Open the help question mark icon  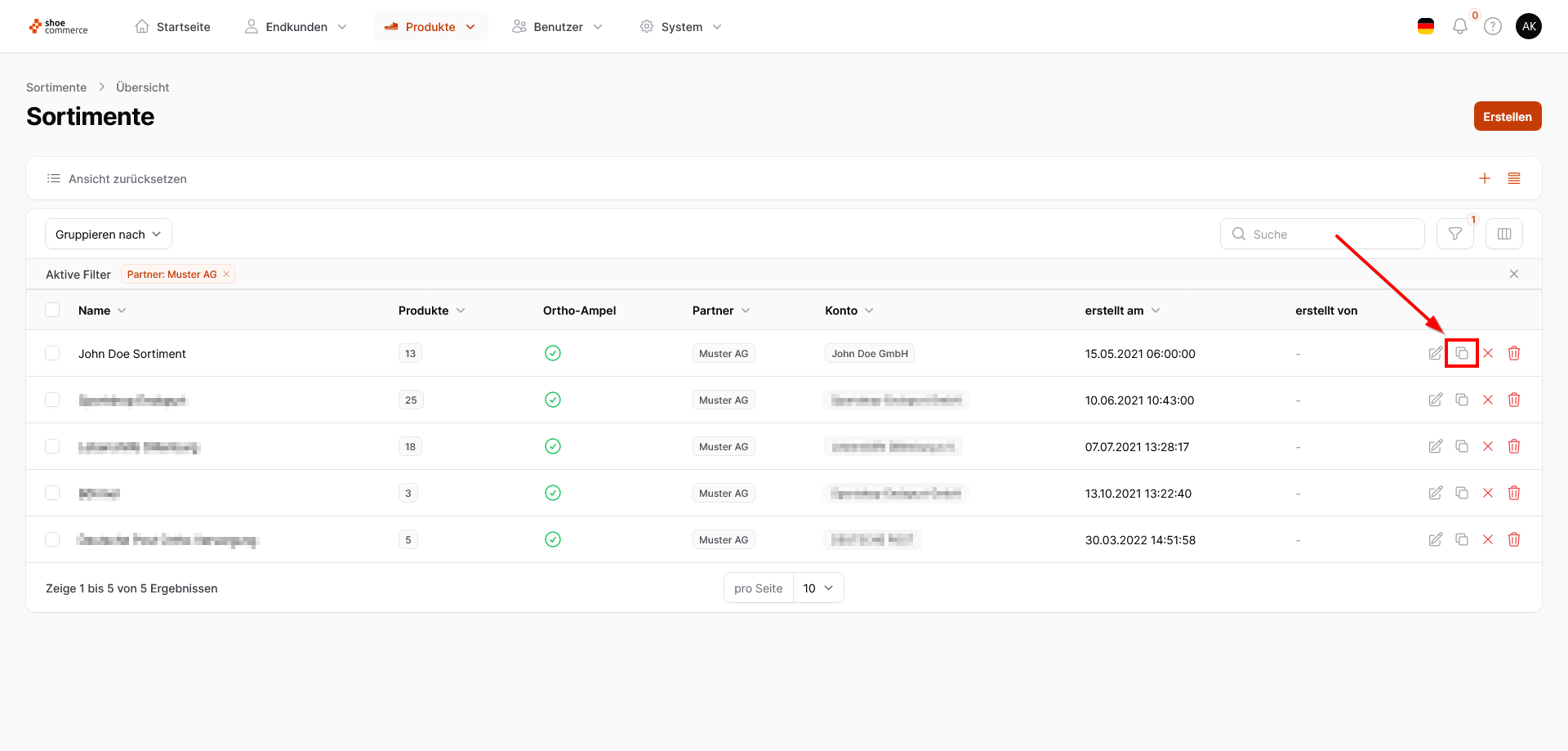1492,27
